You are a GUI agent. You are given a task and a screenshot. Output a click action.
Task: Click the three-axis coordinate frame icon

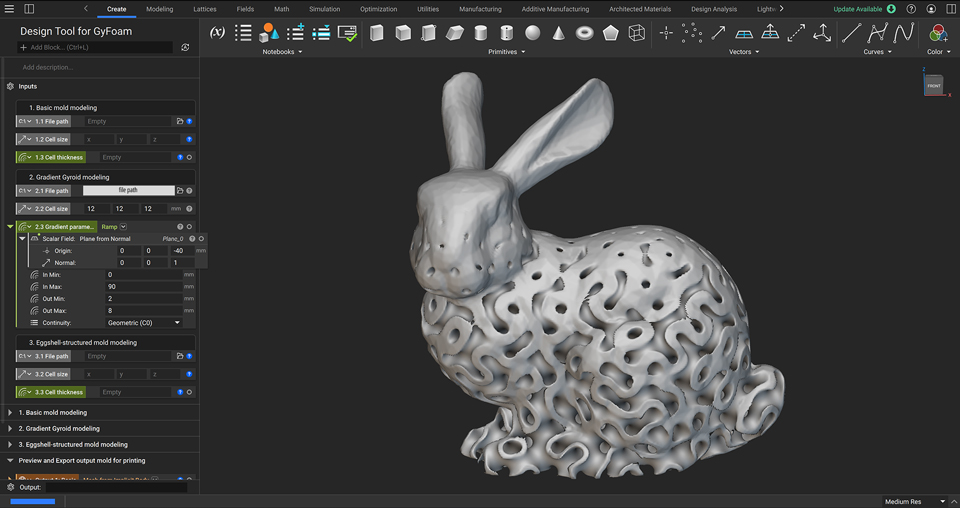[822, 33]
